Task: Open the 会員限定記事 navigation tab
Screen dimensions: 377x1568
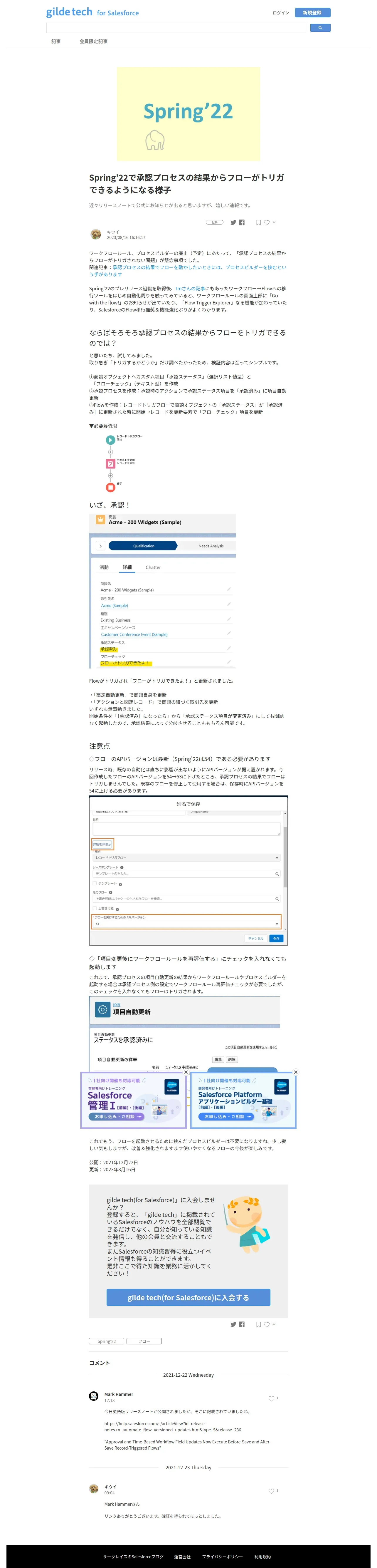Action: pos(94,41)
